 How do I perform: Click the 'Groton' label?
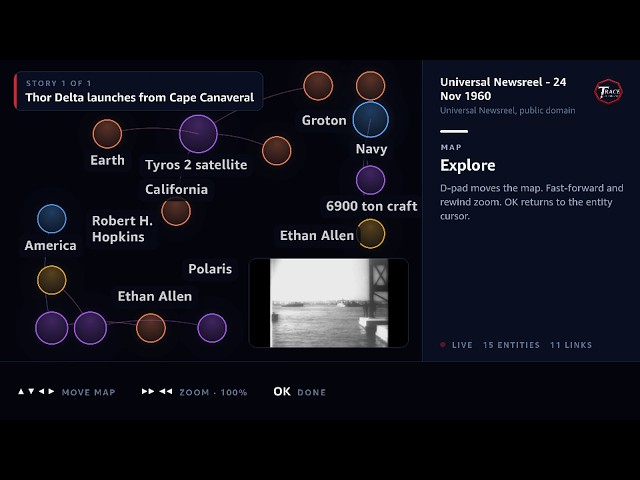tap(324, 120)
